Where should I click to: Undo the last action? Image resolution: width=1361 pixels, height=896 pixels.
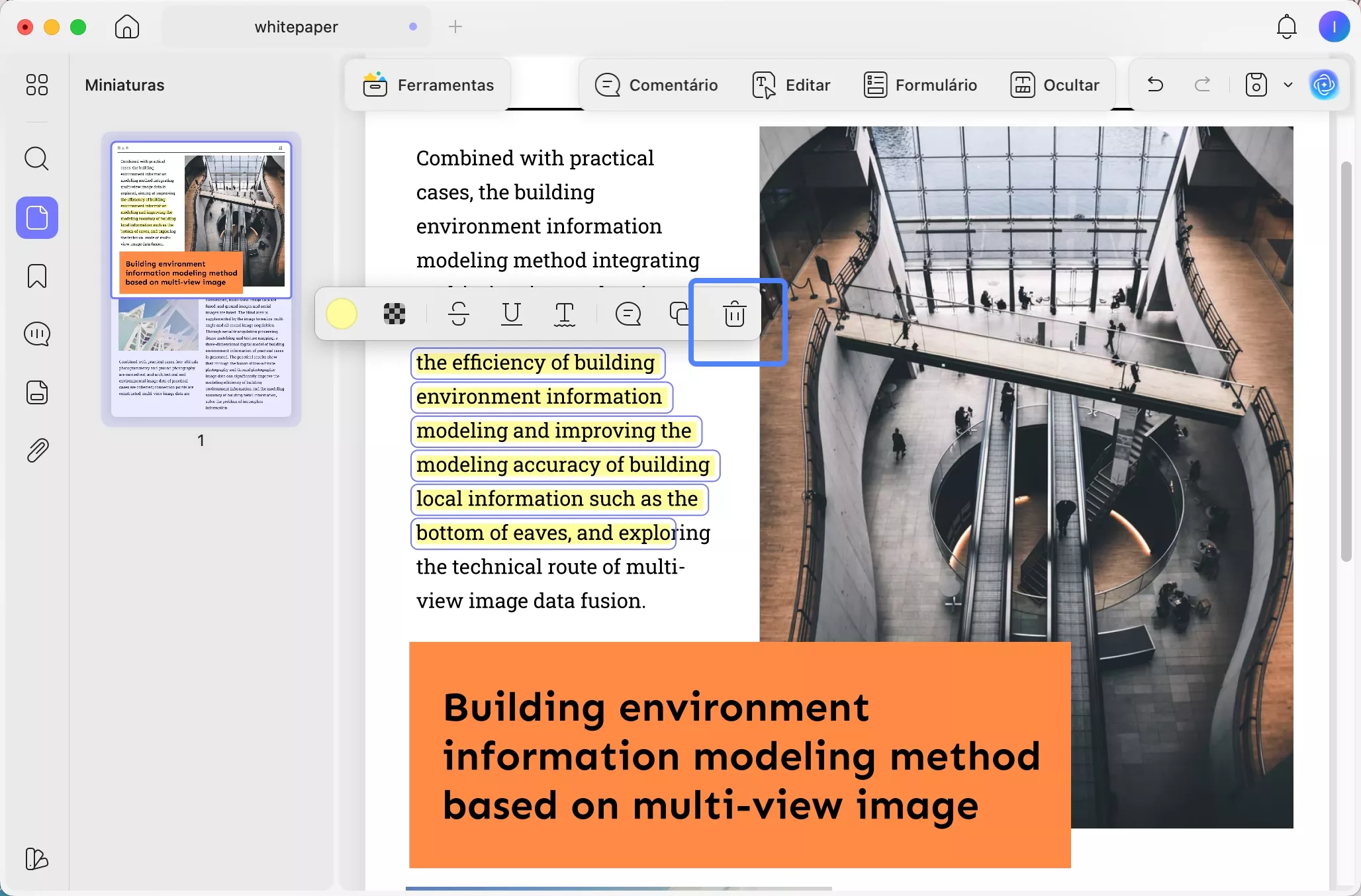pos(1155,85)
